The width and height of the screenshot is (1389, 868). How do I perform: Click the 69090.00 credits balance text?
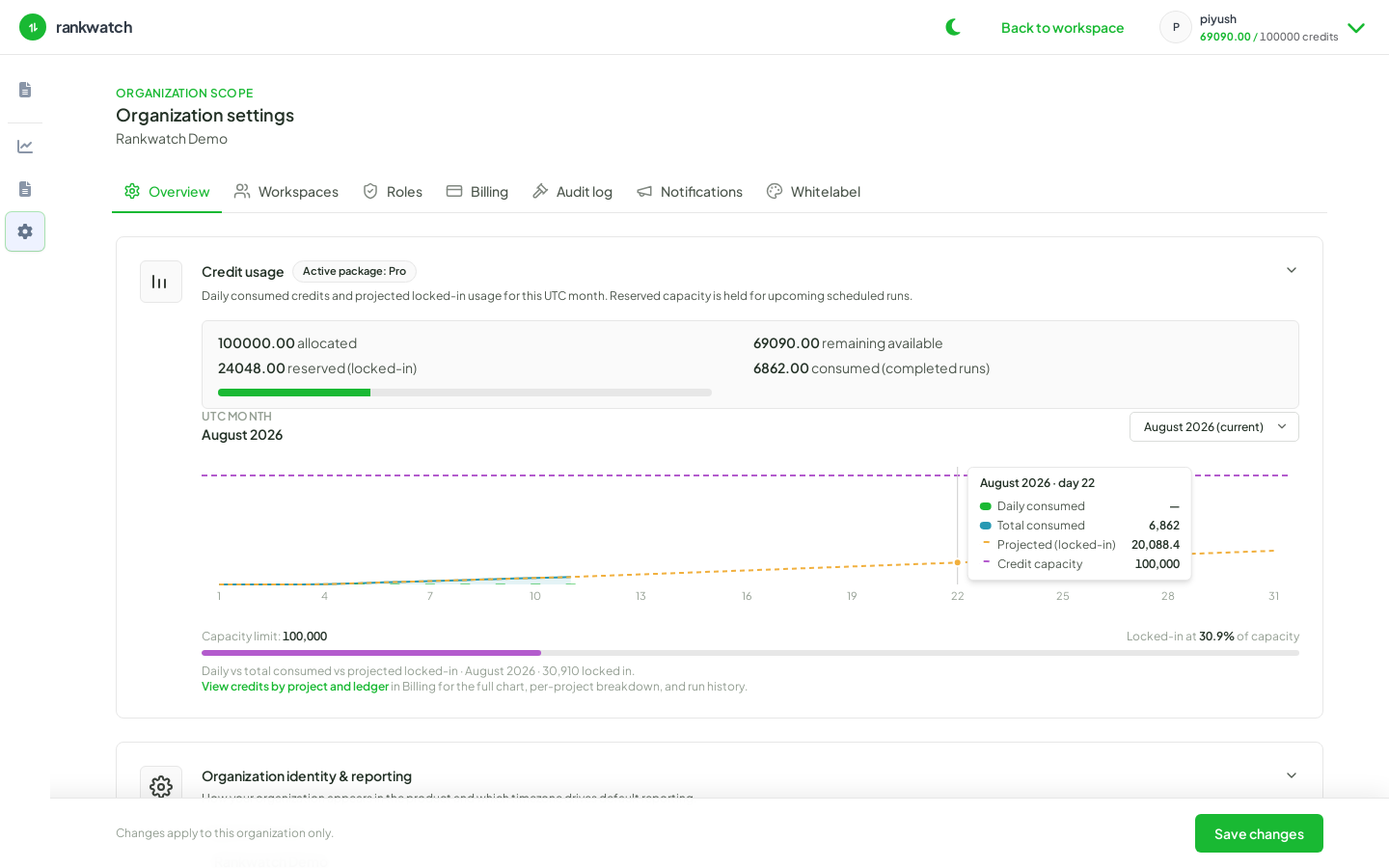tap(1225, 37)
